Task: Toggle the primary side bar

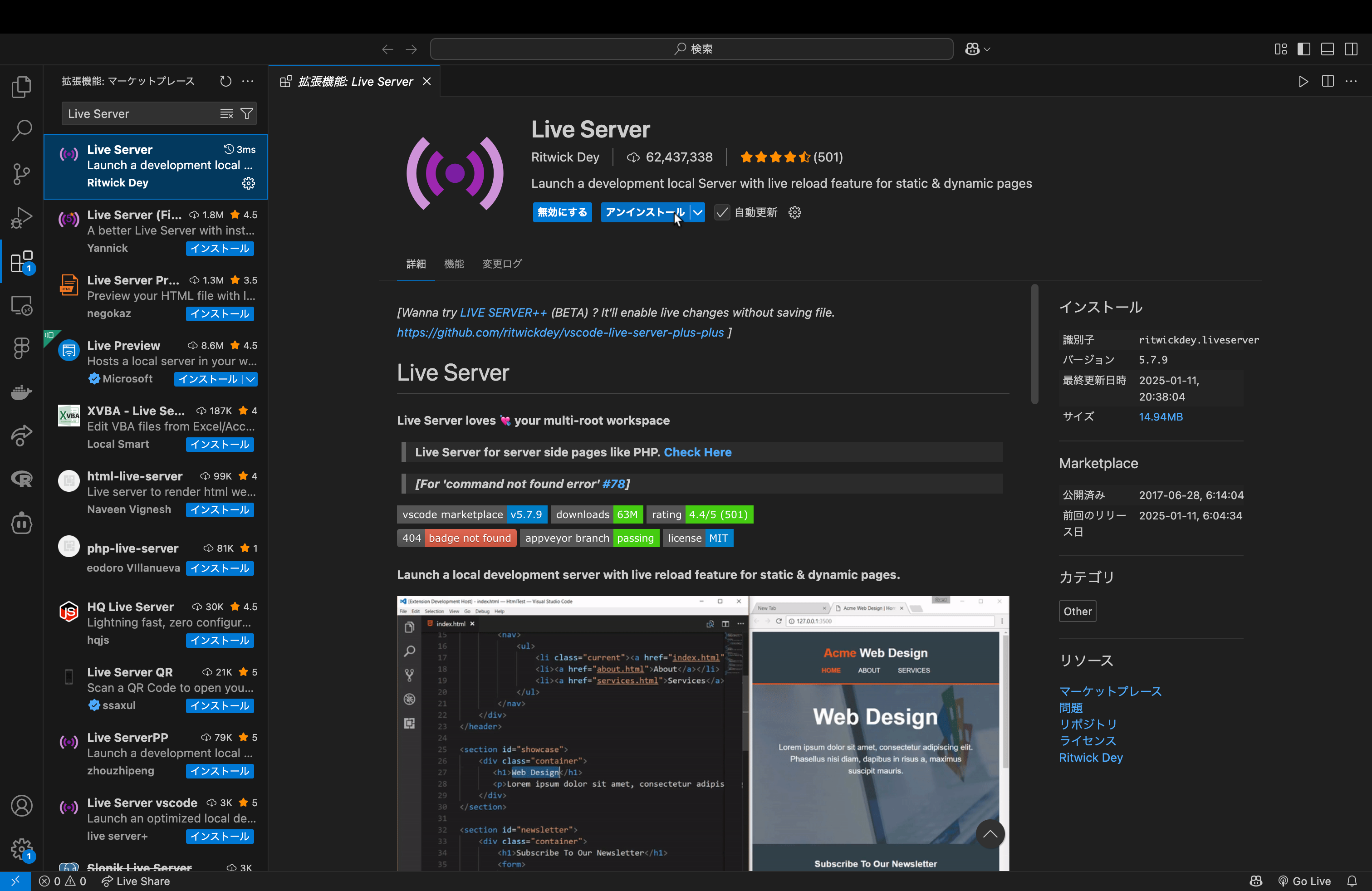Action: click(1303, 49)
